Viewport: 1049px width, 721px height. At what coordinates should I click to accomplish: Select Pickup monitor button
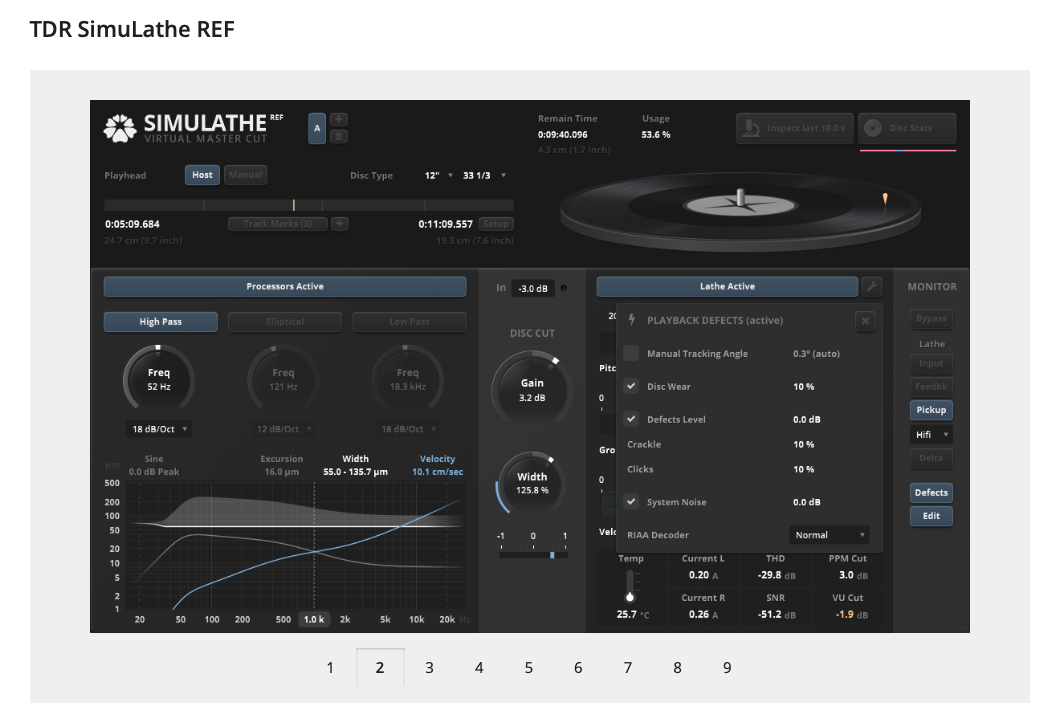click(x=931, y=409)
